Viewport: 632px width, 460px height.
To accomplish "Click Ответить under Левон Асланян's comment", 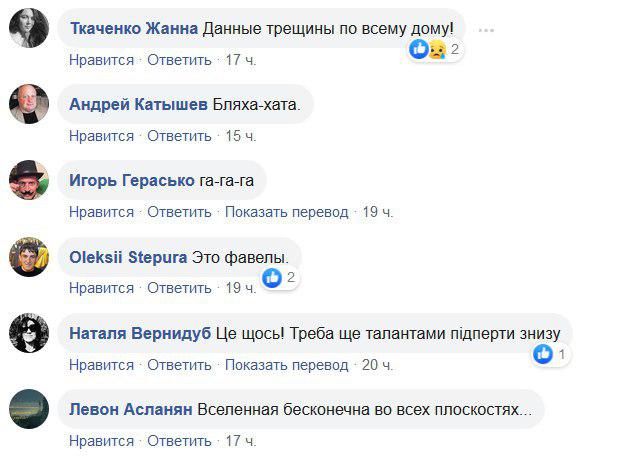I will (179, 440).
